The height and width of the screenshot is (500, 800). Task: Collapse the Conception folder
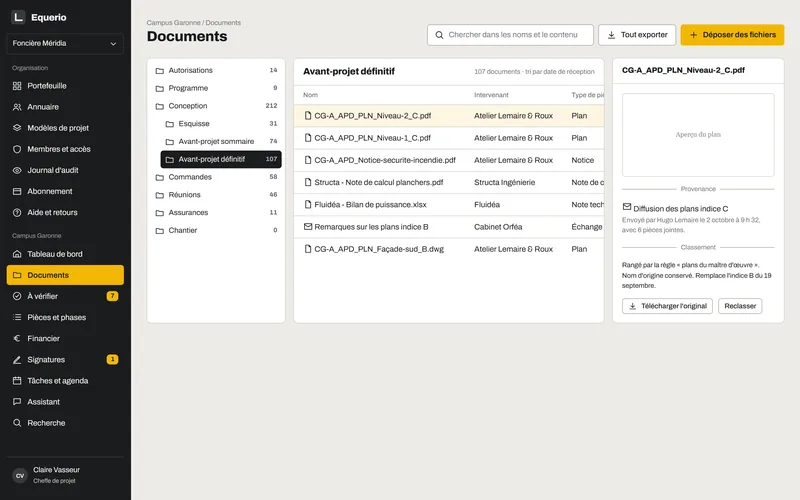(216, 106)
